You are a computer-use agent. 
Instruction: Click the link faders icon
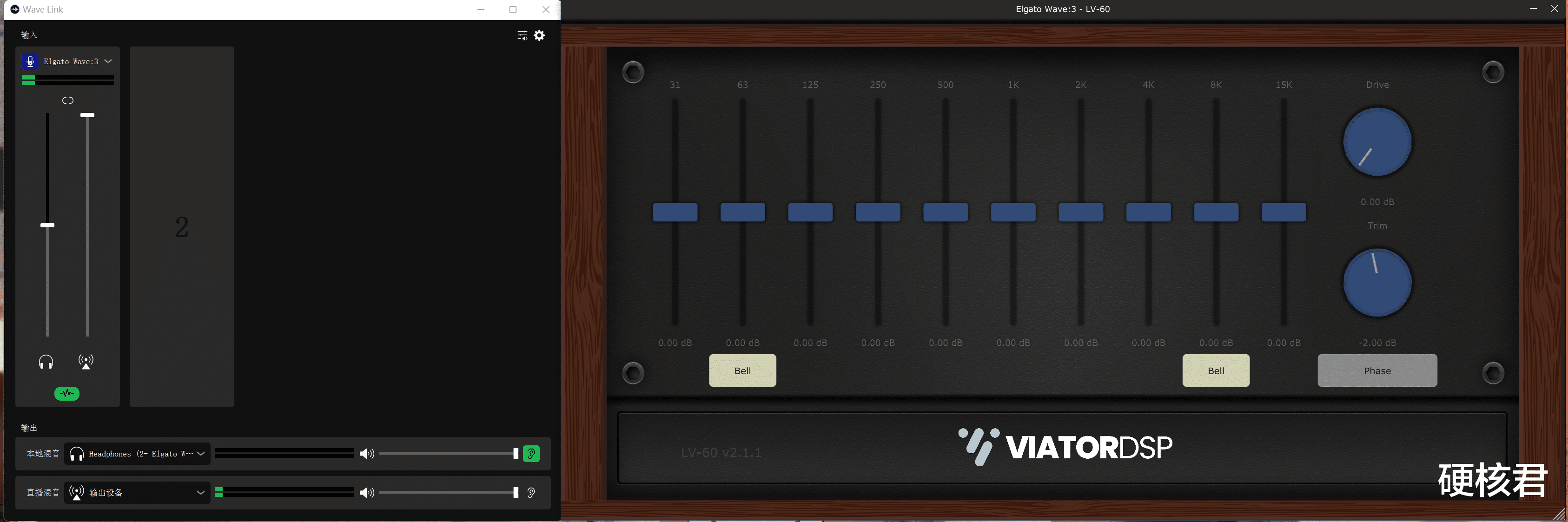67,100
